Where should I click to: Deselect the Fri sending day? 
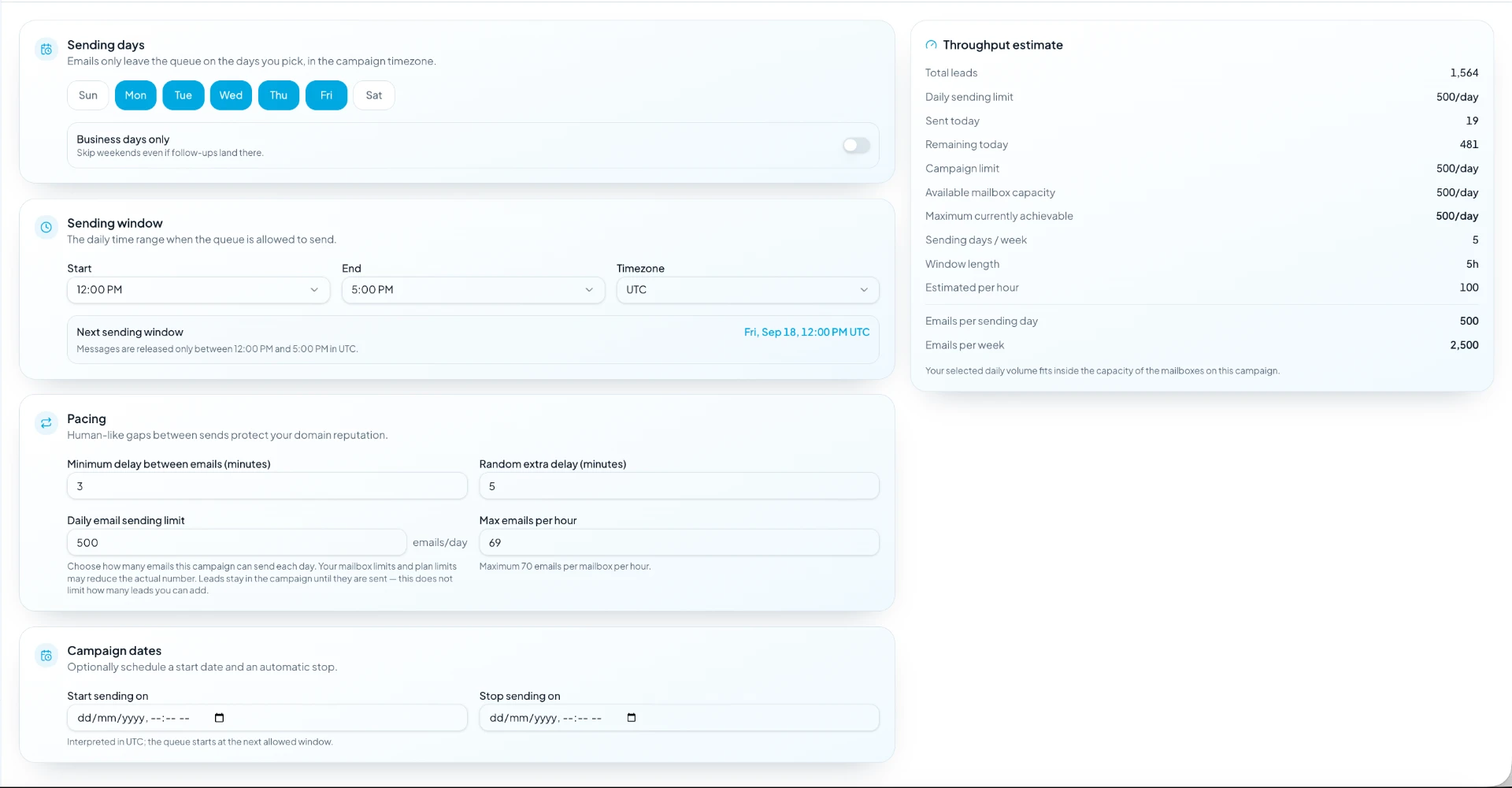click(326, 95)
